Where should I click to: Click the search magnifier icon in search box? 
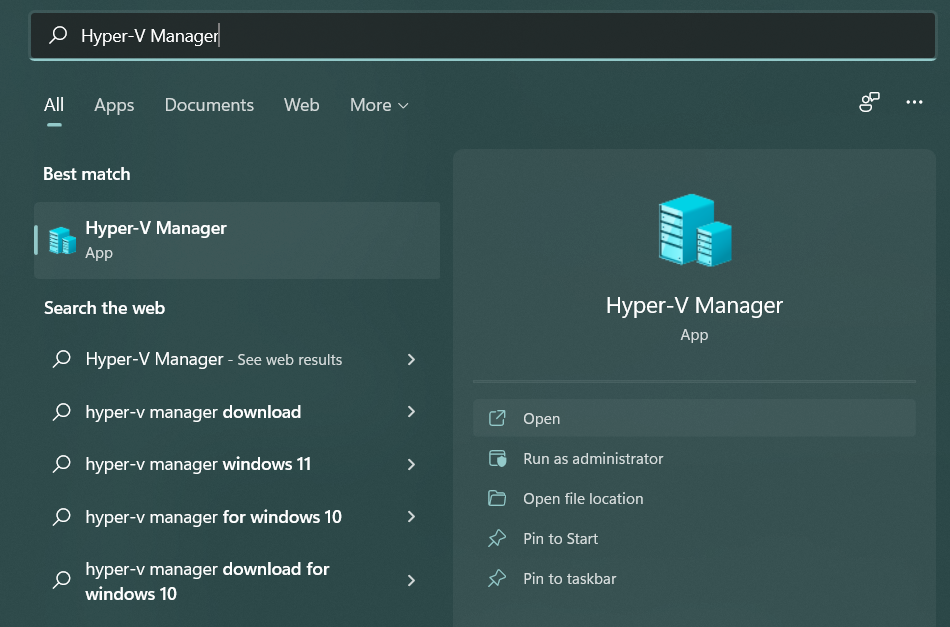(x=59, y=34)
